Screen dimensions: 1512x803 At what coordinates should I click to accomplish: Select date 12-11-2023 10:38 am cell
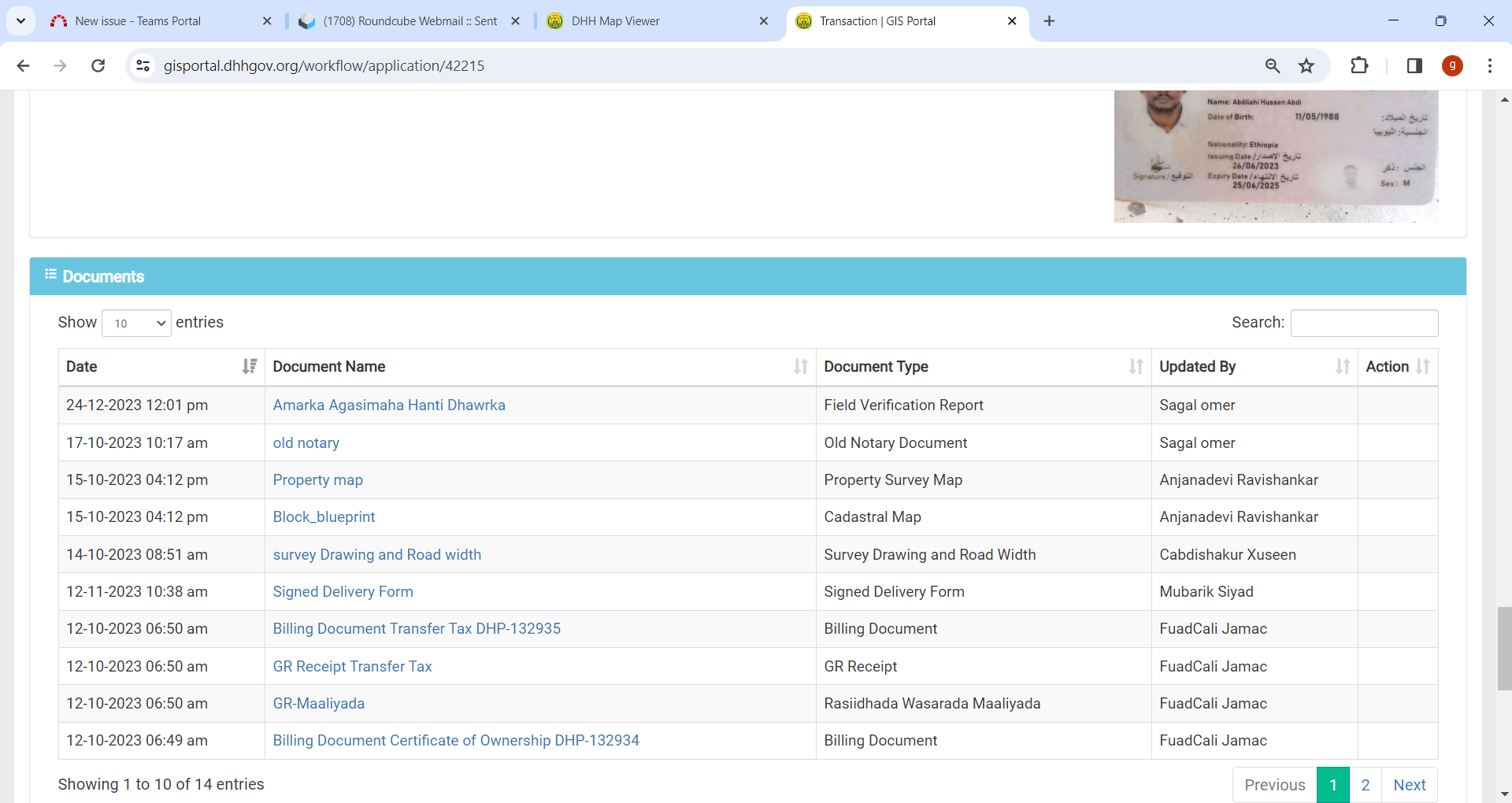(x=161, y=592)
